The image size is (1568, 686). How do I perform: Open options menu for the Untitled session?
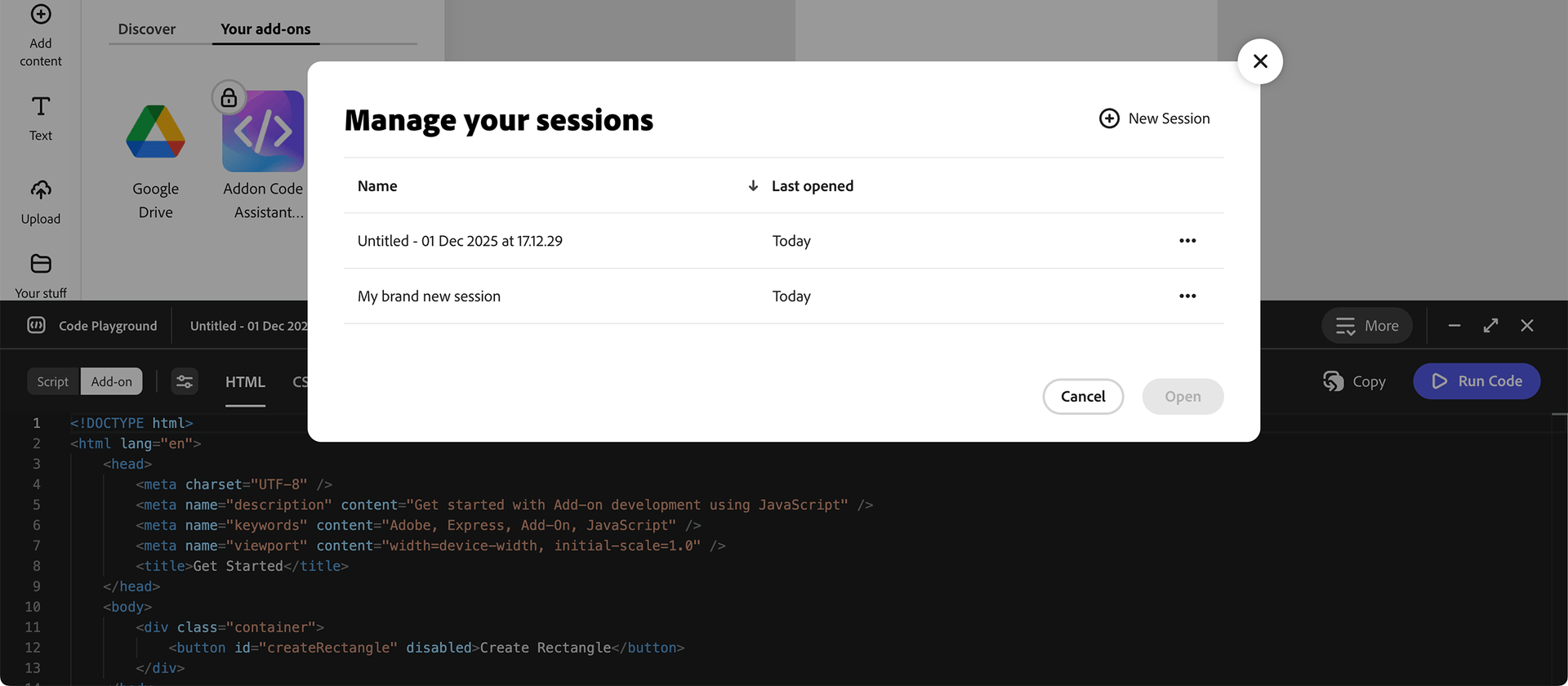(x=1187, y=240)
